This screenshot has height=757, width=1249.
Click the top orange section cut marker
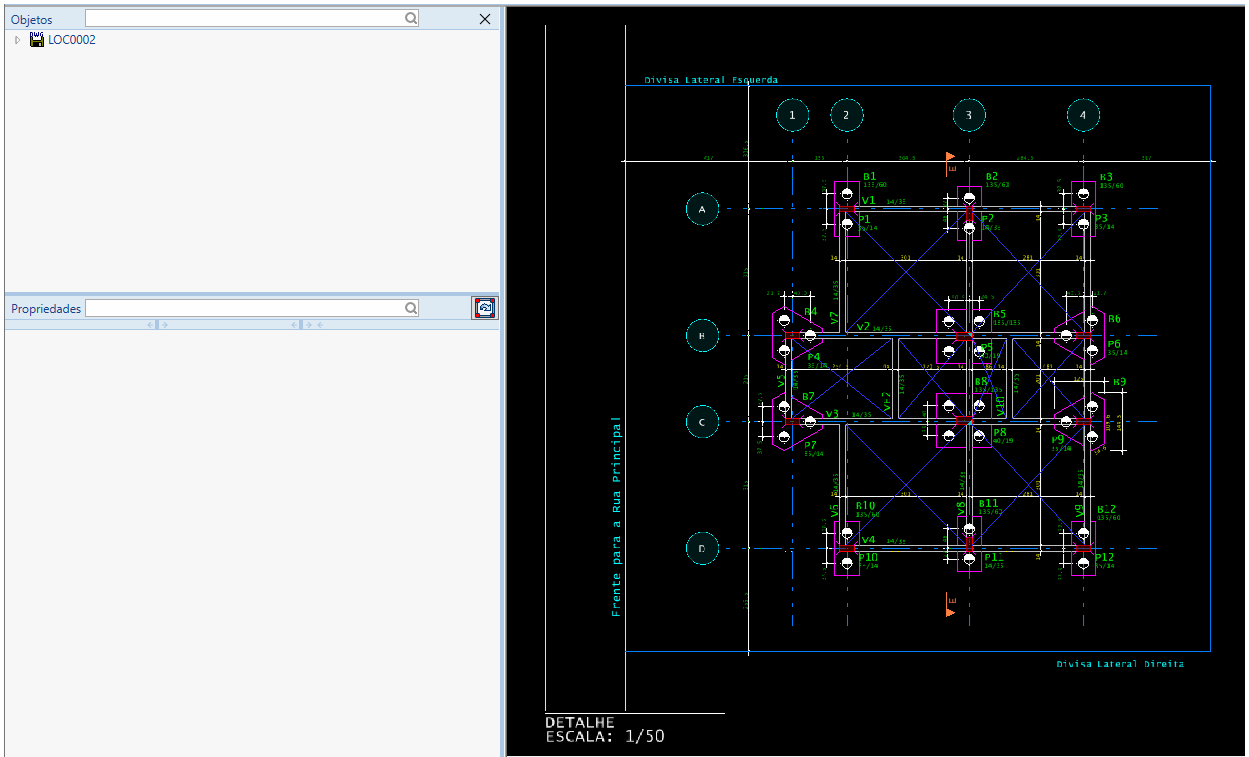(x=950, y=160)
